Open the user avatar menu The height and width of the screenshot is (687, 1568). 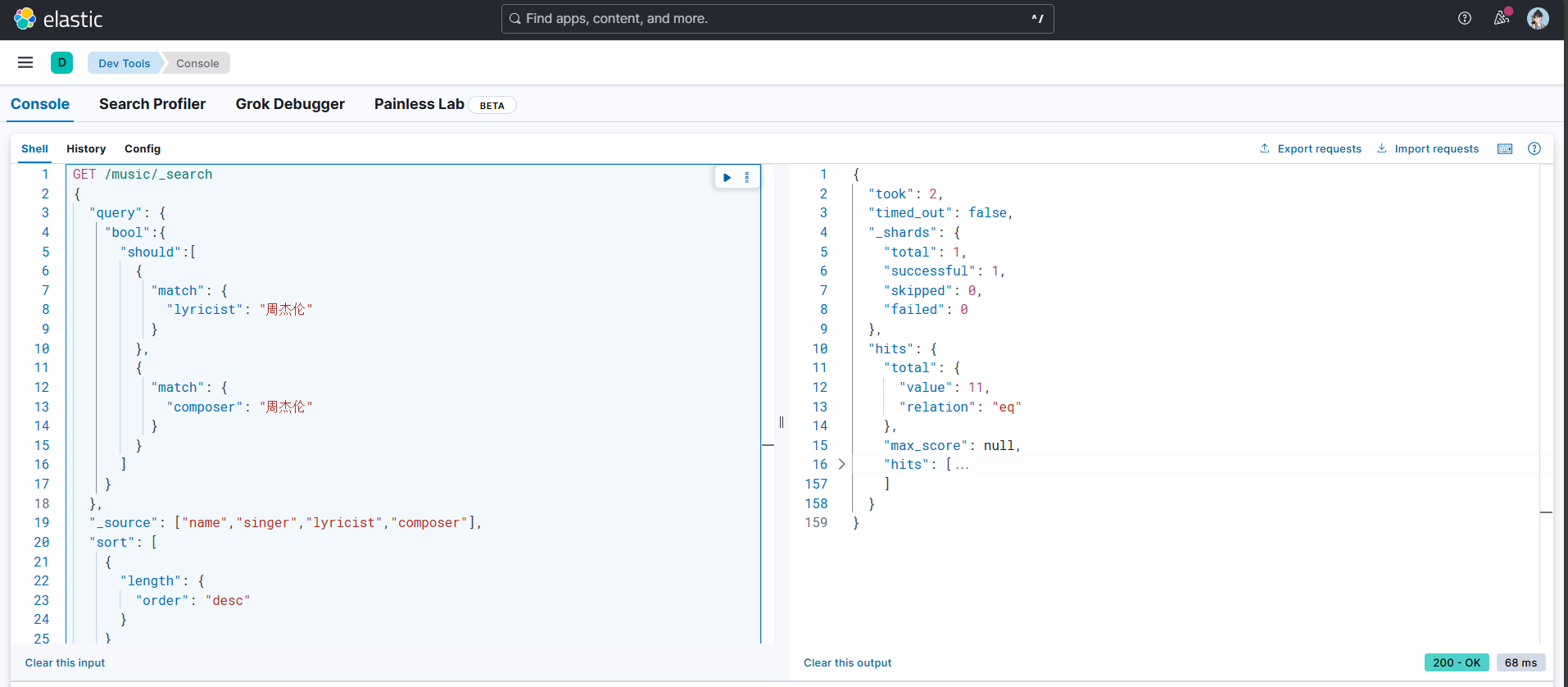click(x=1538, y=18)
